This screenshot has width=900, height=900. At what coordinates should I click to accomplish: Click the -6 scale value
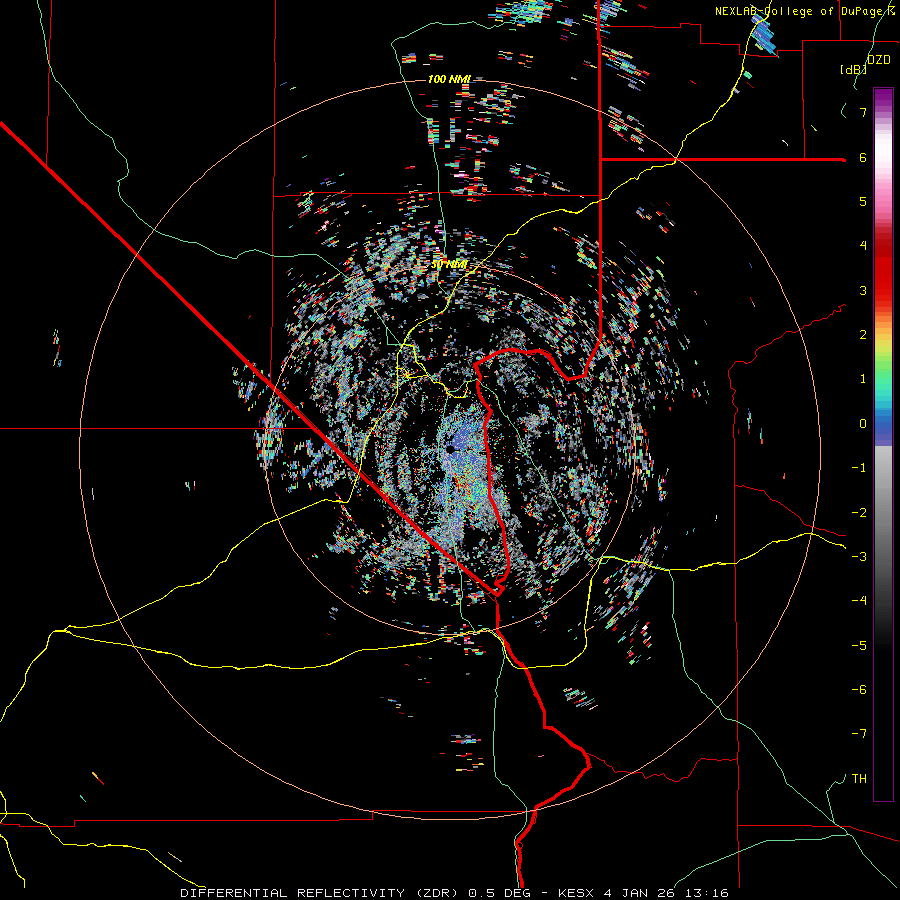pyautogui.click(x=859, y=690)
